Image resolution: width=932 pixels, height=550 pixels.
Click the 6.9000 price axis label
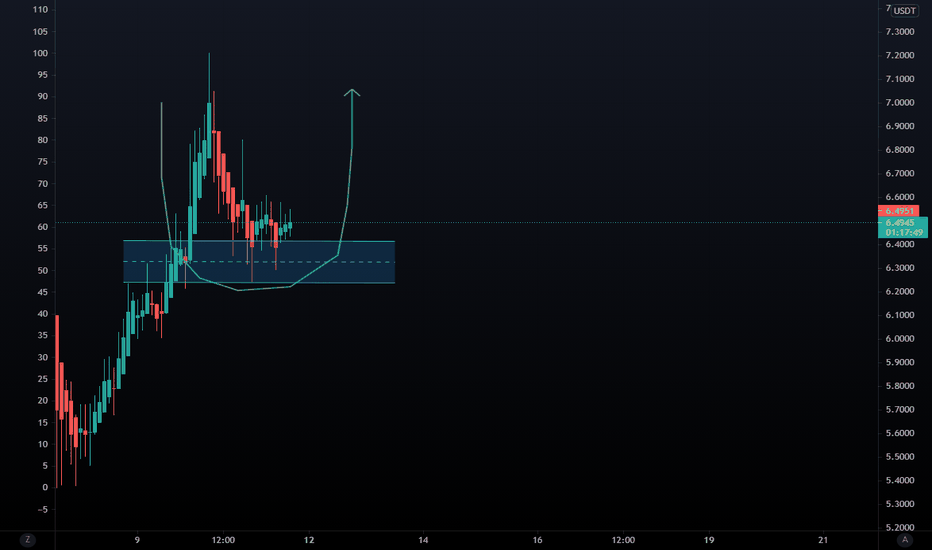point(900,126)
